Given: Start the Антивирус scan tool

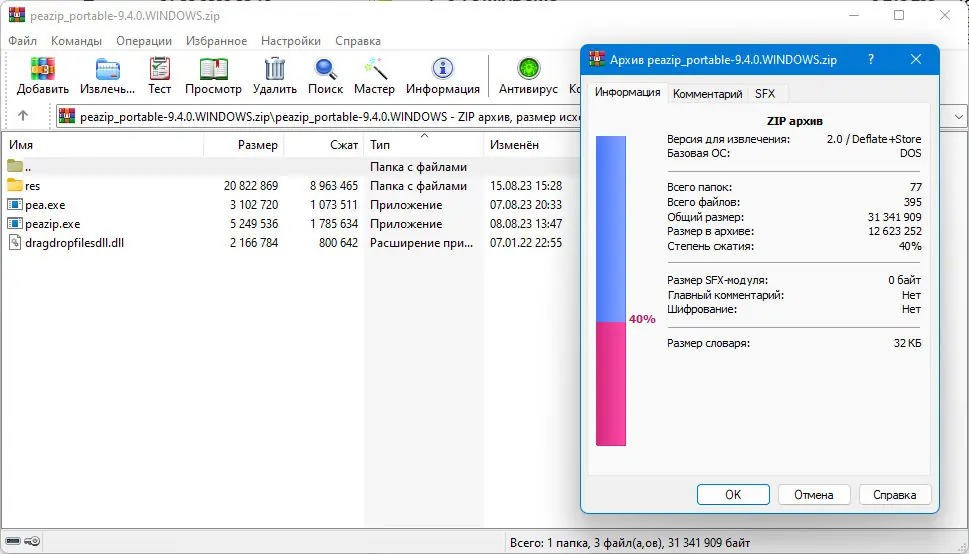Looking at the screenshot, I should click(x=528, y=69).
